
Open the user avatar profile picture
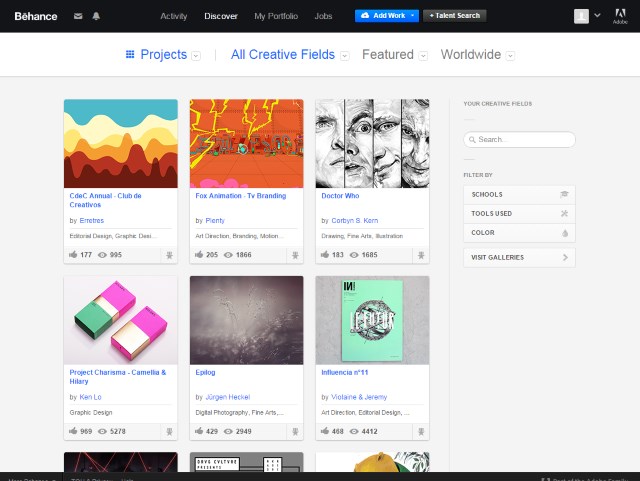click(581, 16)
